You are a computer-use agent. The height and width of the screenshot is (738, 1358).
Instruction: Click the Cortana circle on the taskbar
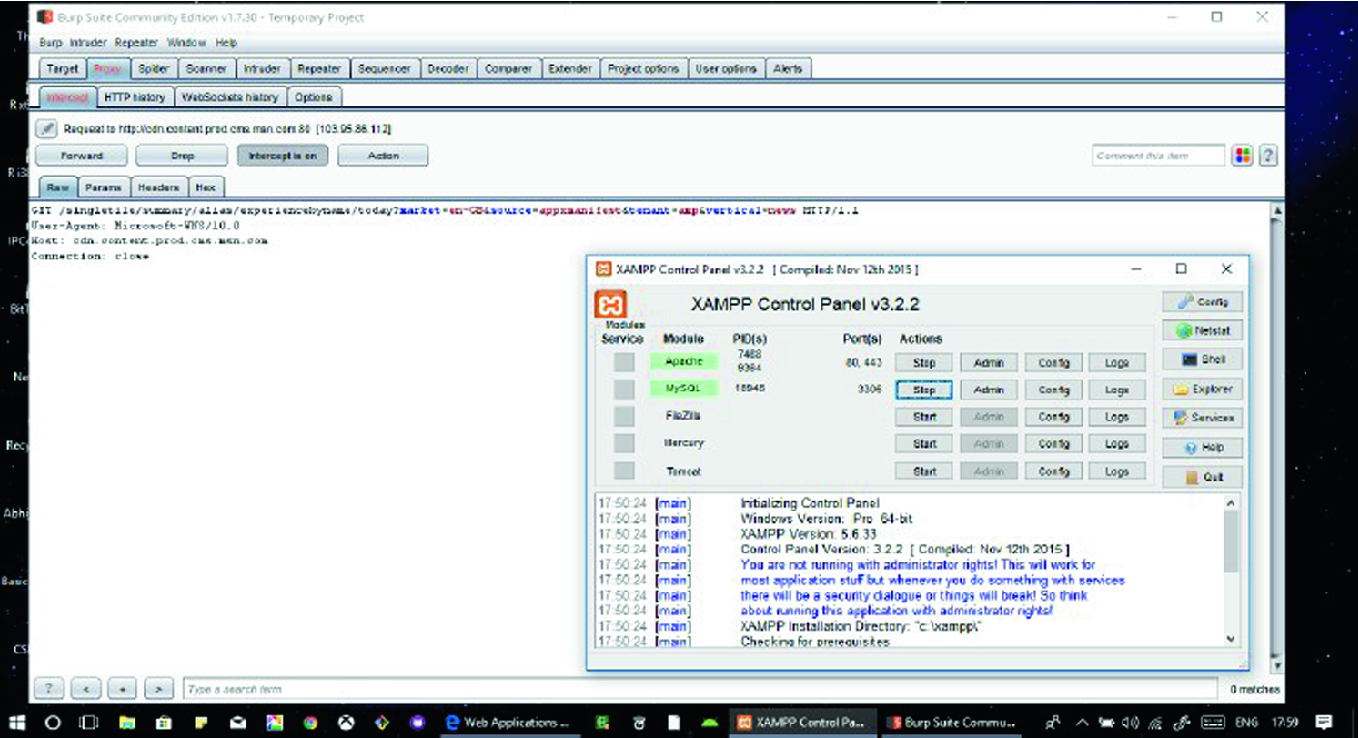pyautogui.click(x=52, y=721)
